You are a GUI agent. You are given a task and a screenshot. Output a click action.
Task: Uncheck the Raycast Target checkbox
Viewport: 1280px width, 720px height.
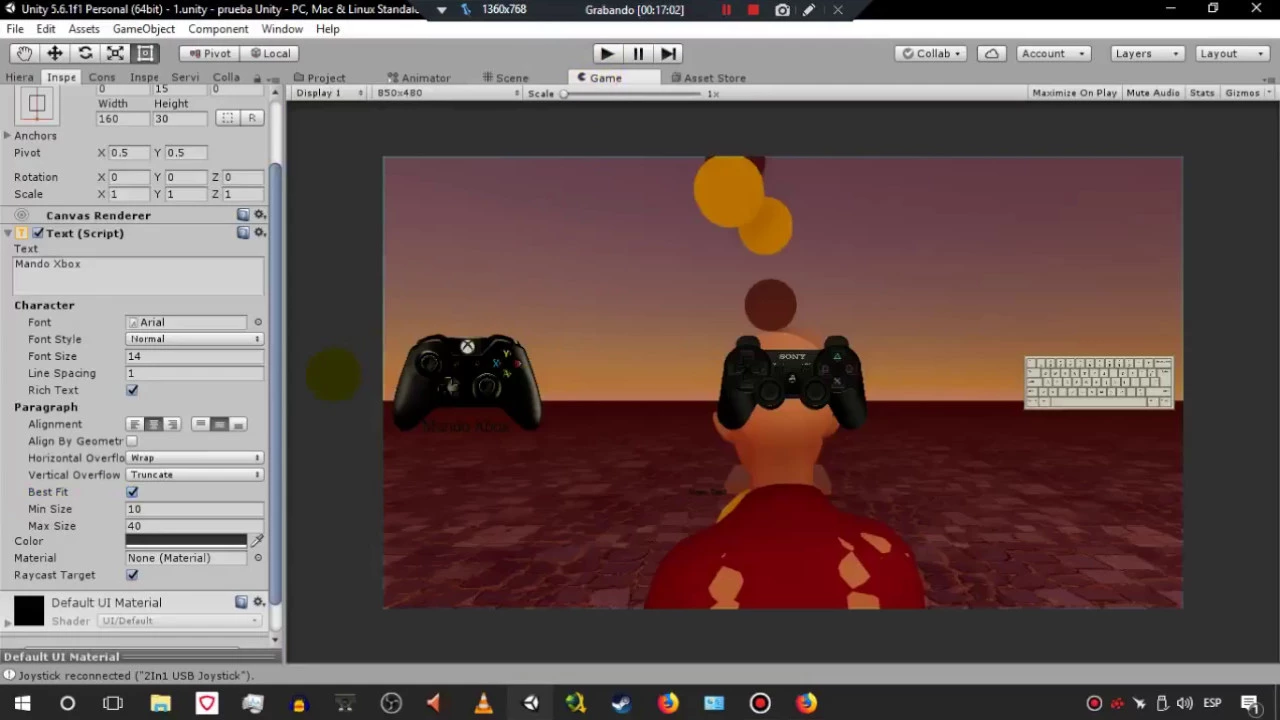tap(132, 575)
